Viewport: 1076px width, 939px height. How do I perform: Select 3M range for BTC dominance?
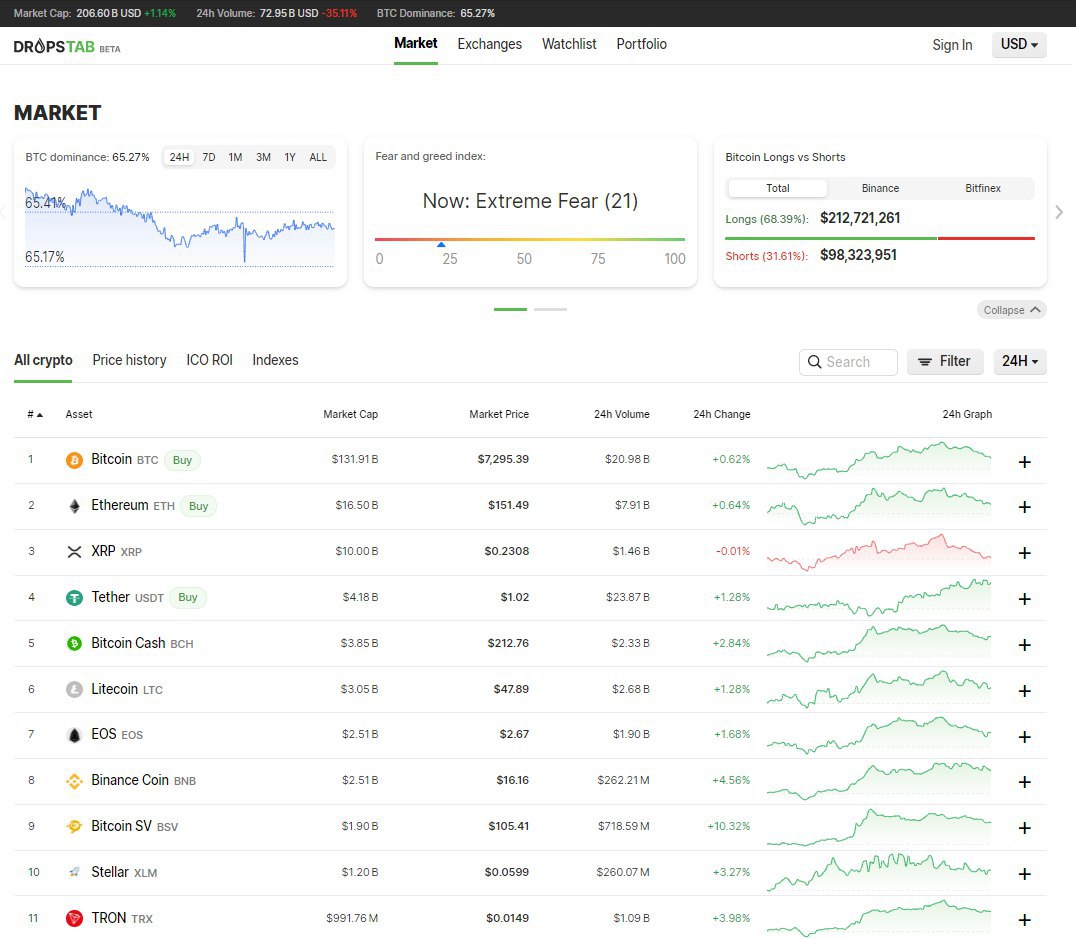pos(263,157)
